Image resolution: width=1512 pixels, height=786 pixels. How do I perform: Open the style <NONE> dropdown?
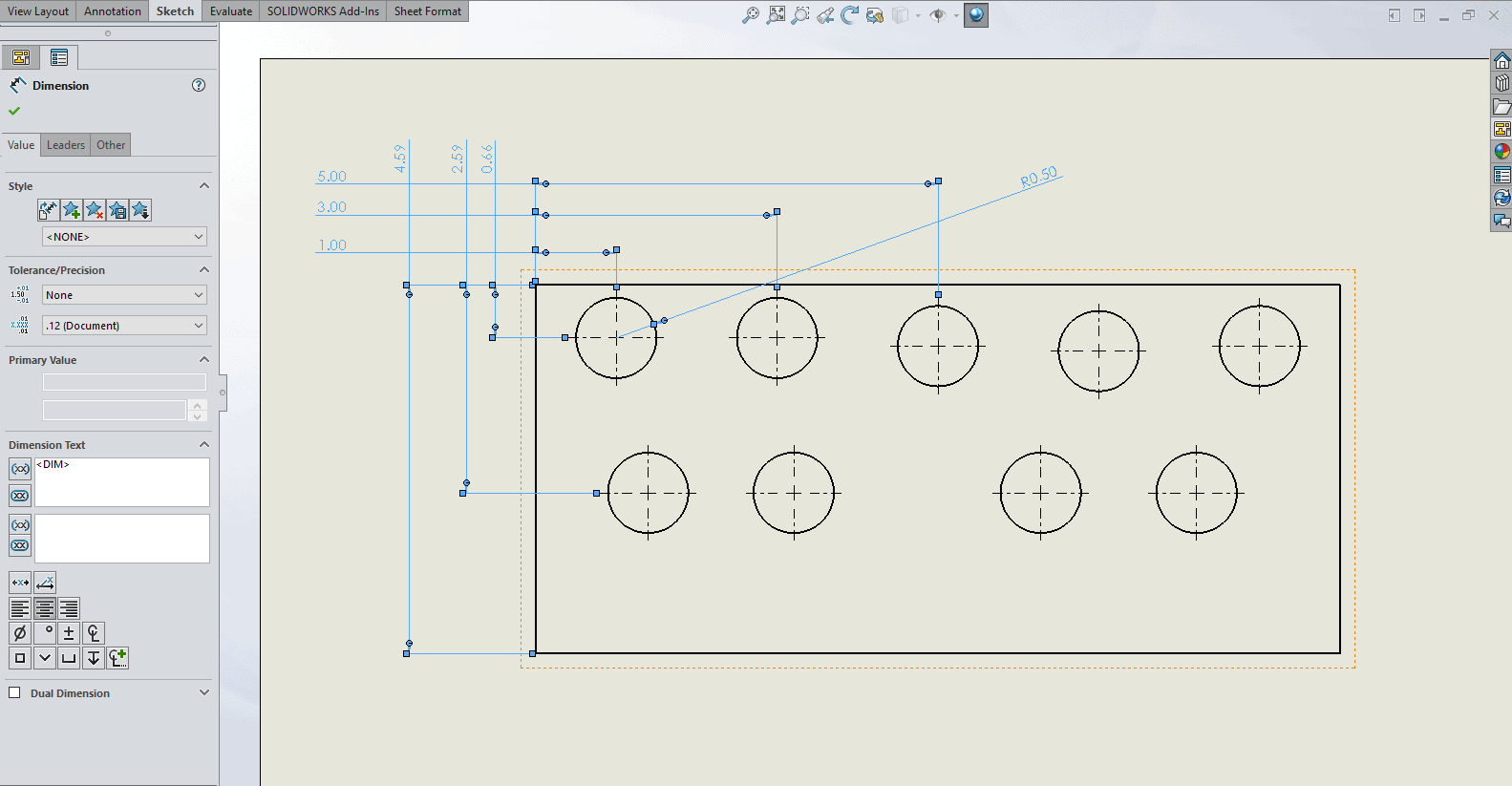coord(124,237)
